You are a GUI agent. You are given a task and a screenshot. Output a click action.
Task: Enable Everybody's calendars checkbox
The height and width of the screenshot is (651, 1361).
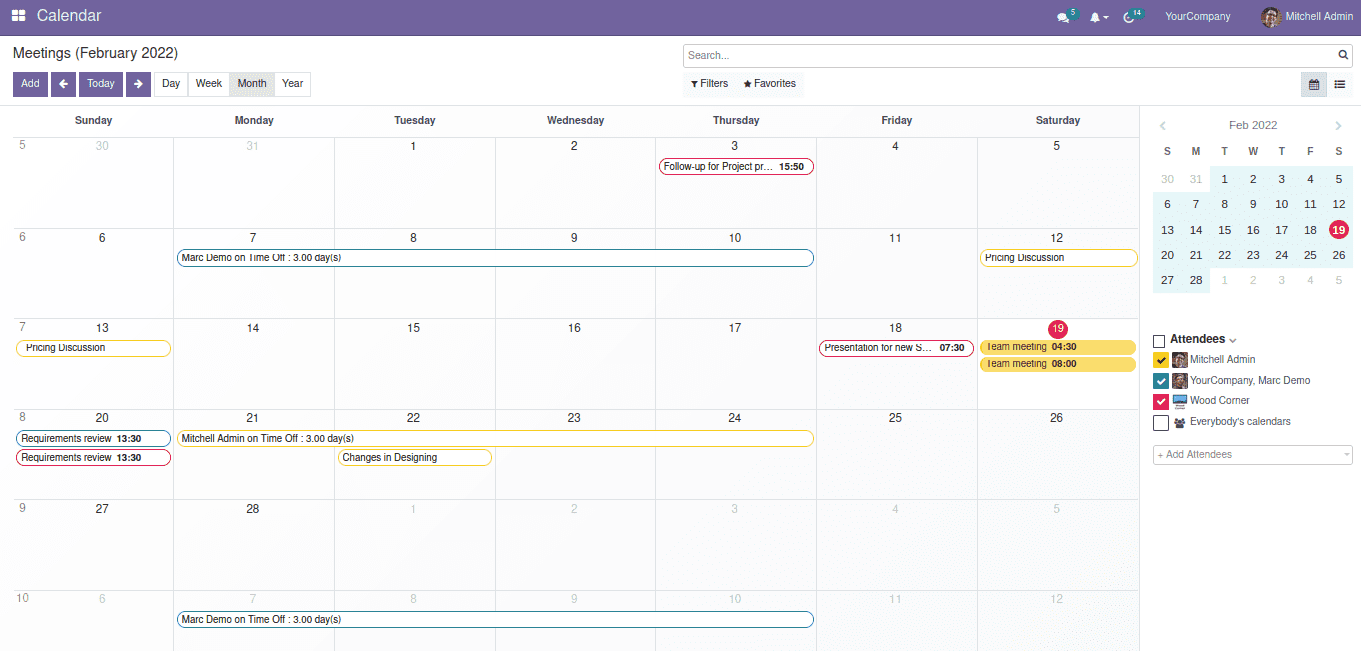point(1160,423)
